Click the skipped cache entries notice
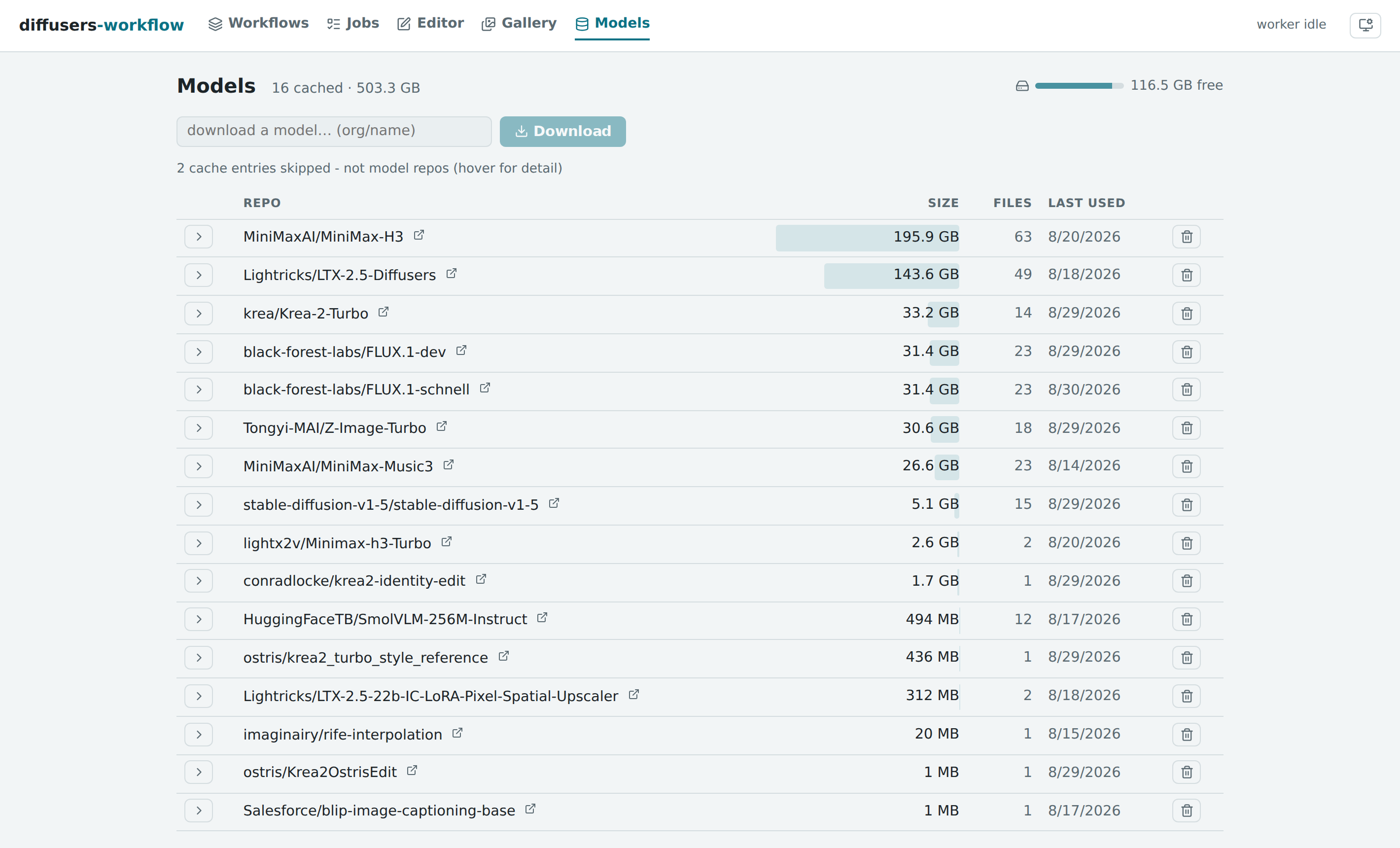This screenshot has width=1400, height=848. (x=369, y=168)
